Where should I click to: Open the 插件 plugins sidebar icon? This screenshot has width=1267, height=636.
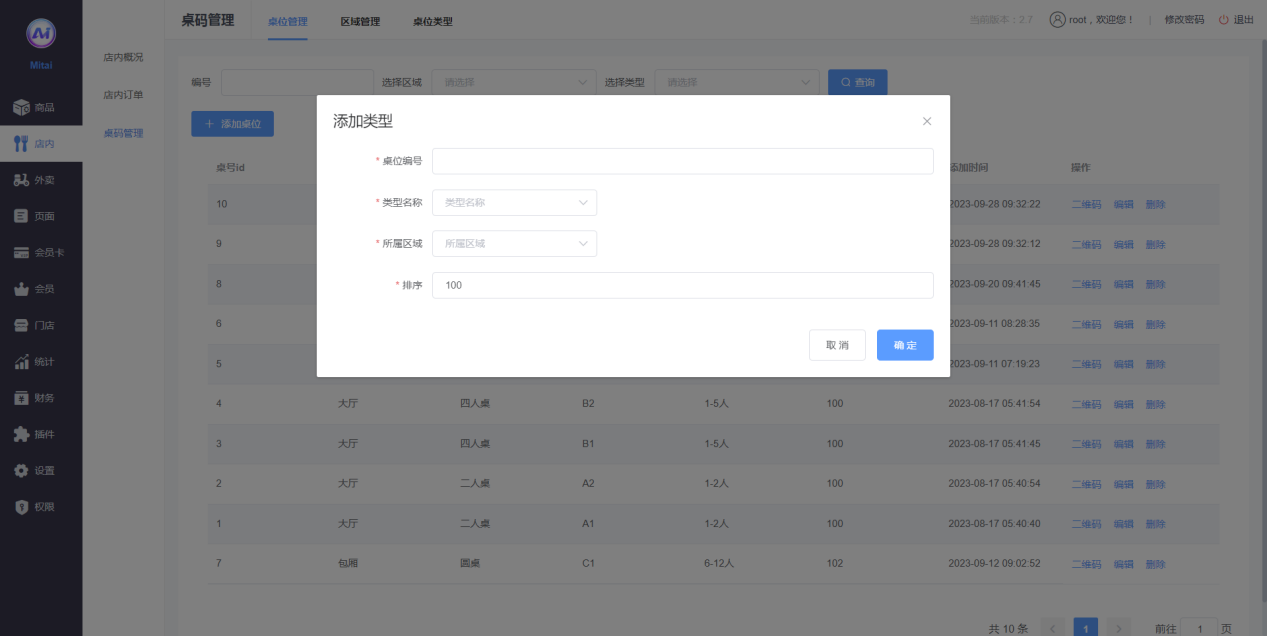tap(21, 434)
